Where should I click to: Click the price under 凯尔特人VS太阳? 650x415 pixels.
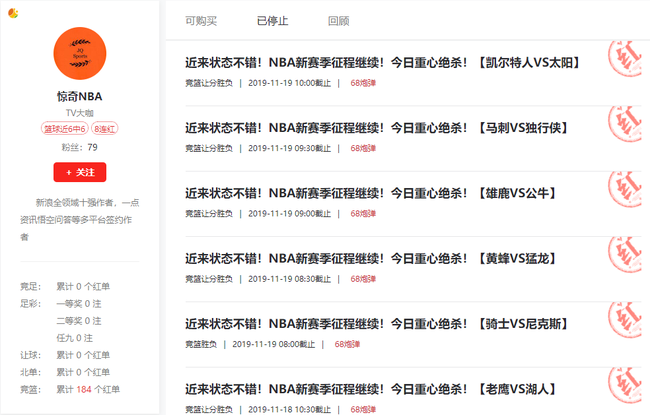point(363,83)
